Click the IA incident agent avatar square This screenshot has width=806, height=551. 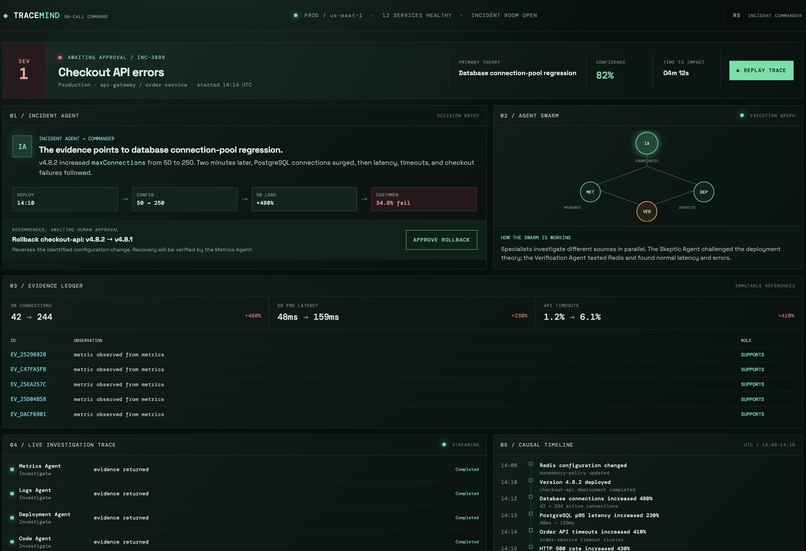coord(22,146)
